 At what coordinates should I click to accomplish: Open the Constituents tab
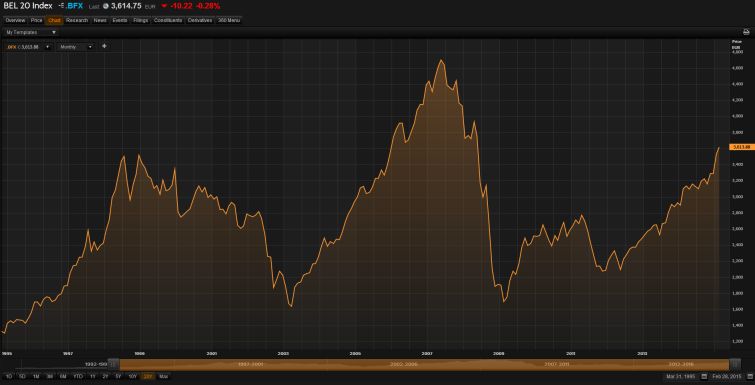[x=168, y=20]
